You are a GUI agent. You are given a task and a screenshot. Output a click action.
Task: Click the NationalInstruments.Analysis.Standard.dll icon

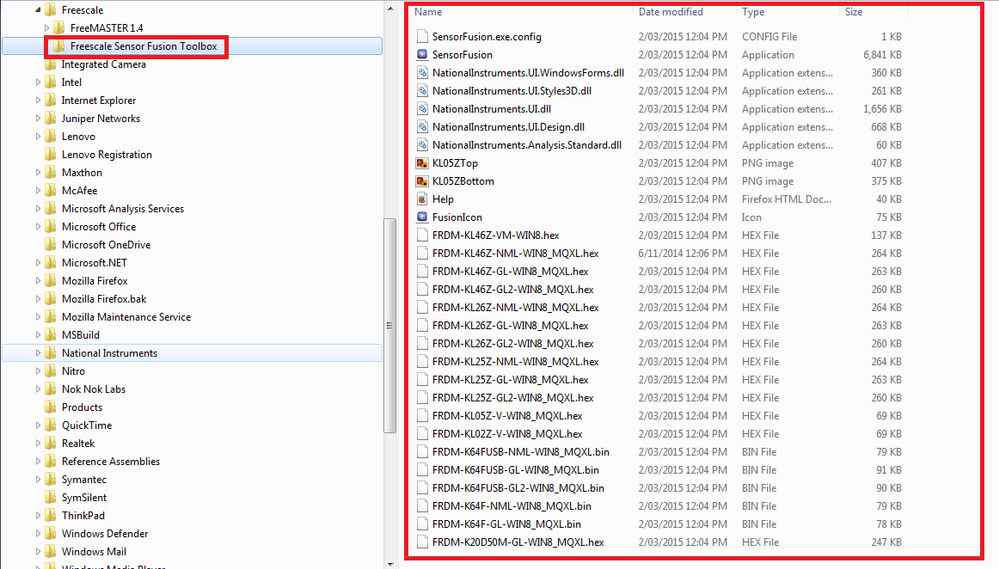(x=422, y=145)
